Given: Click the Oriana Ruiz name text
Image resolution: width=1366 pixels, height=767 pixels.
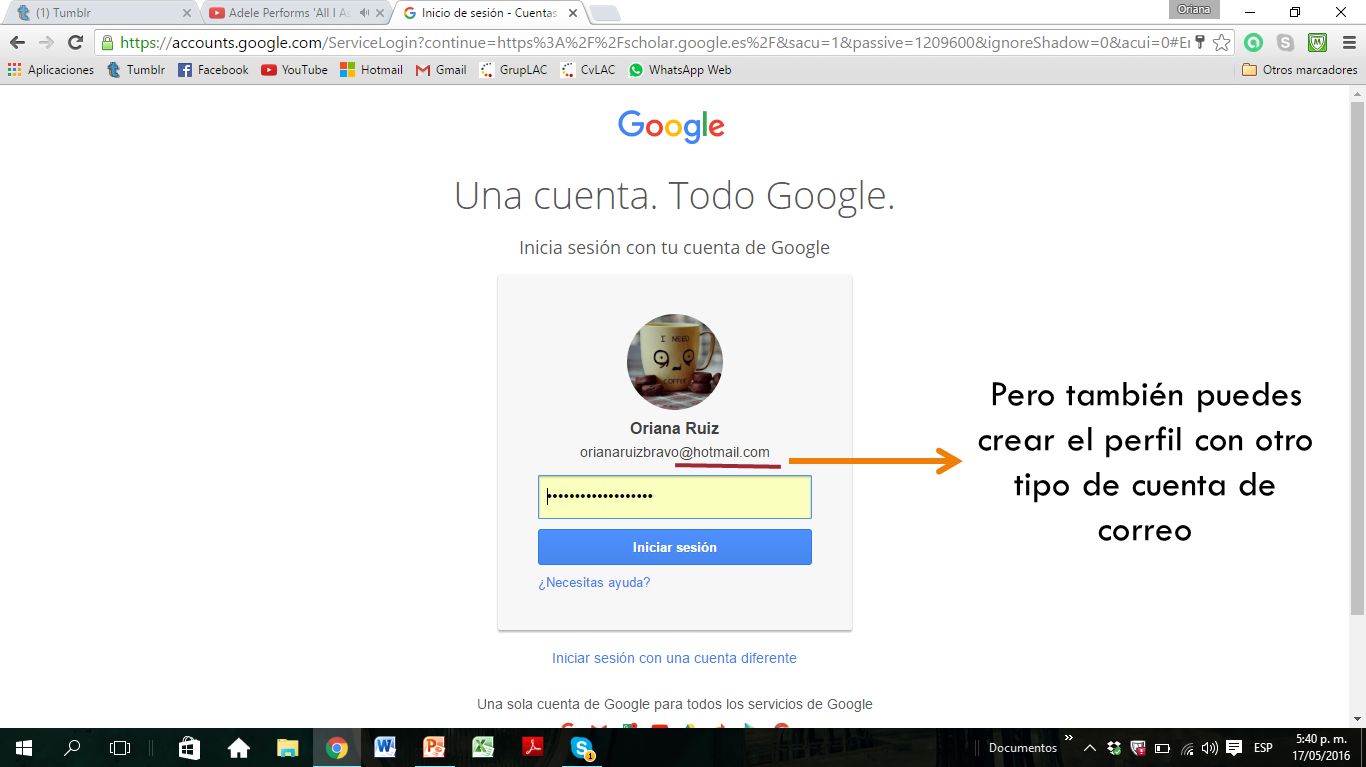Looking at the screenshot, I should (675, 428).
